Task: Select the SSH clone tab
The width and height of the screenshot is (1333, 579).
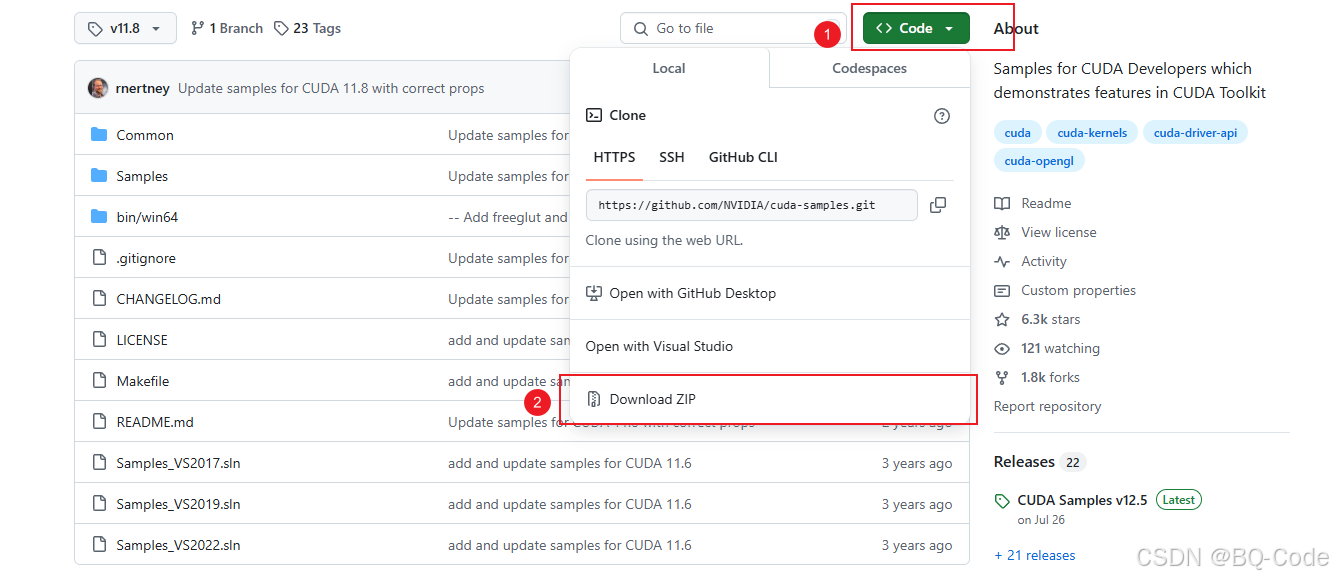Action: click(x=672, y=157)
